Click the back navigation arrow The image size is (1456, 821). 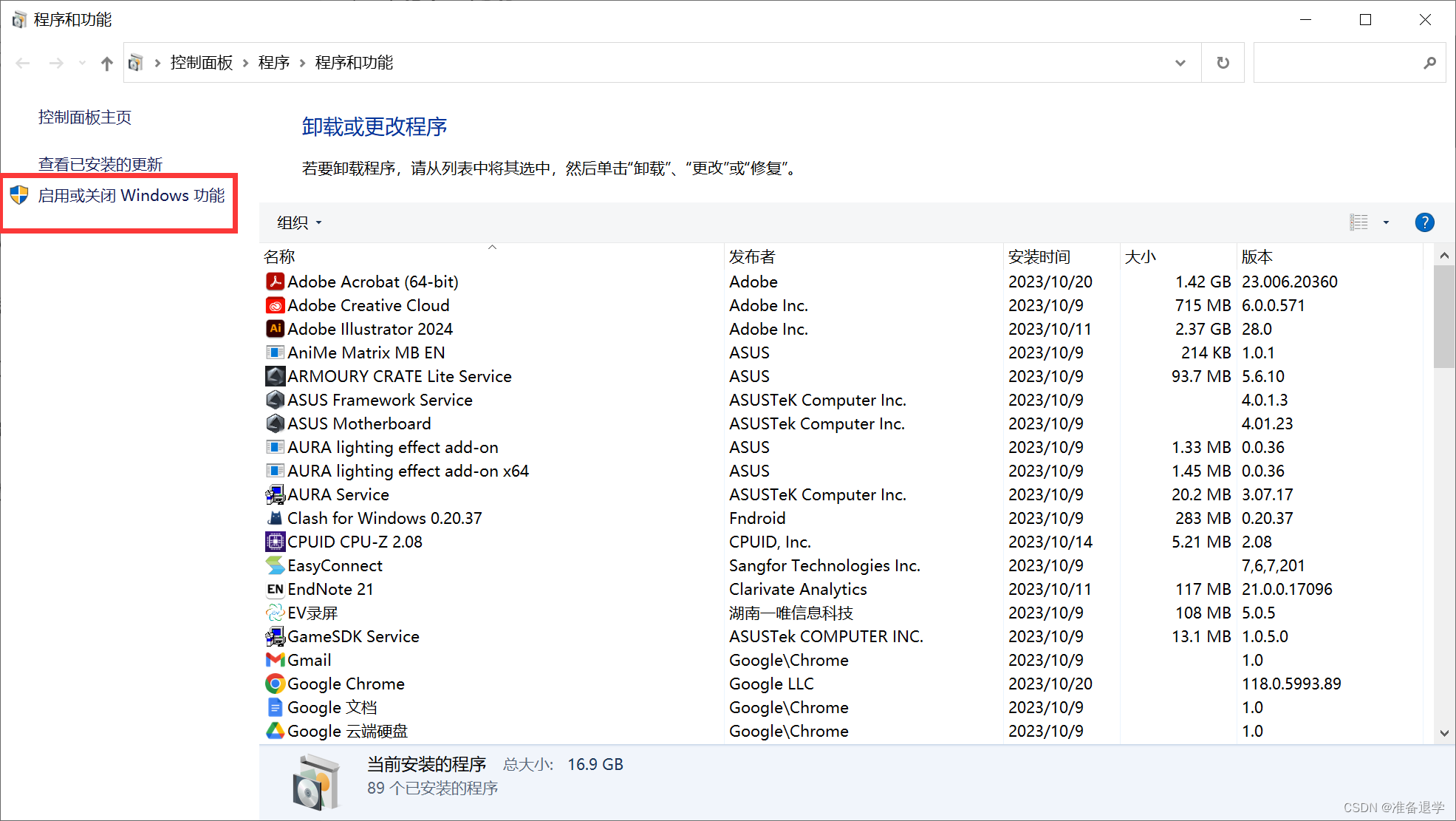click(x=22, y=63)
